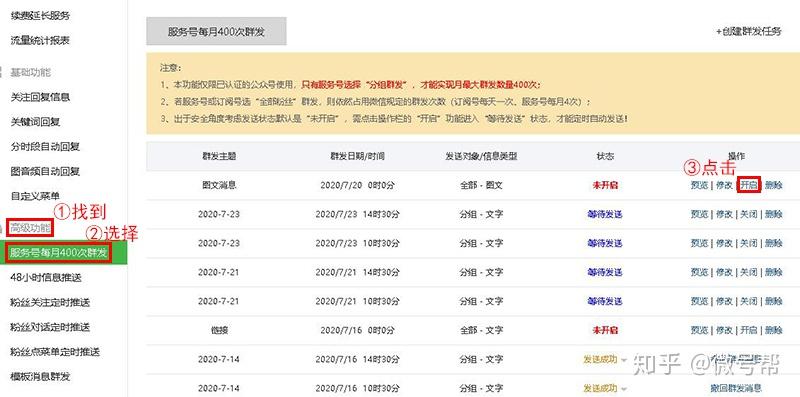Open 粉丝关注定时推送 page
The height and width of the screenshot is (397, 800).
point(50,303)
